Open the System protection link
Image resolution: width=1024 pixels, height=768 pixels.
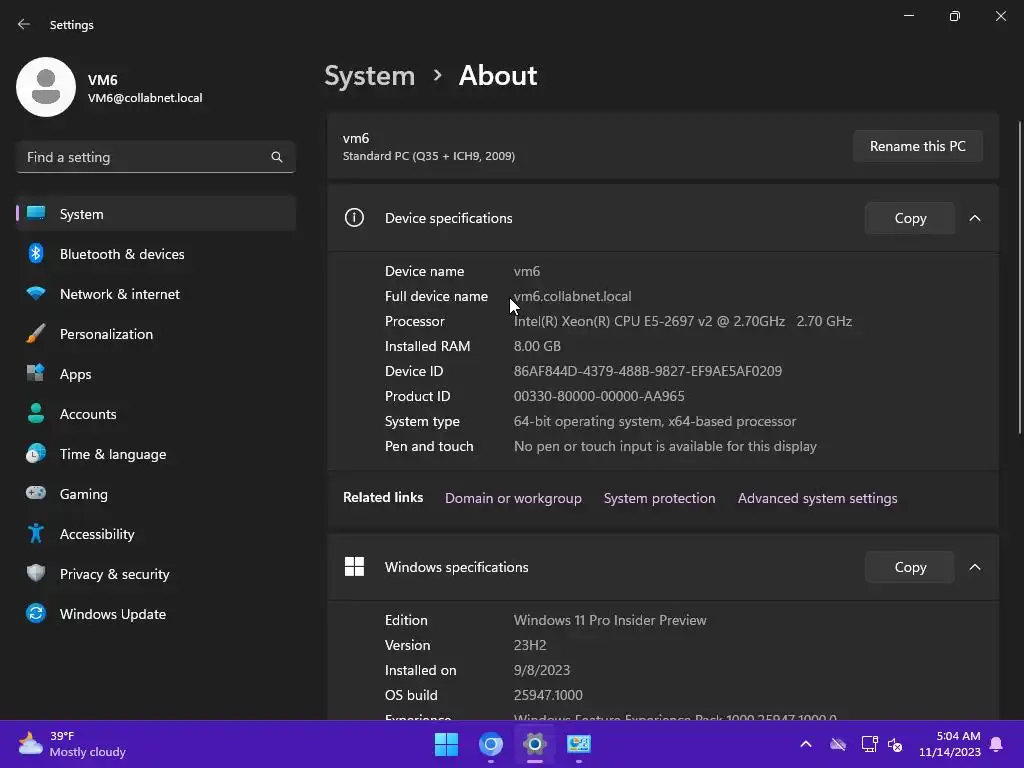[x=659, y=498]
